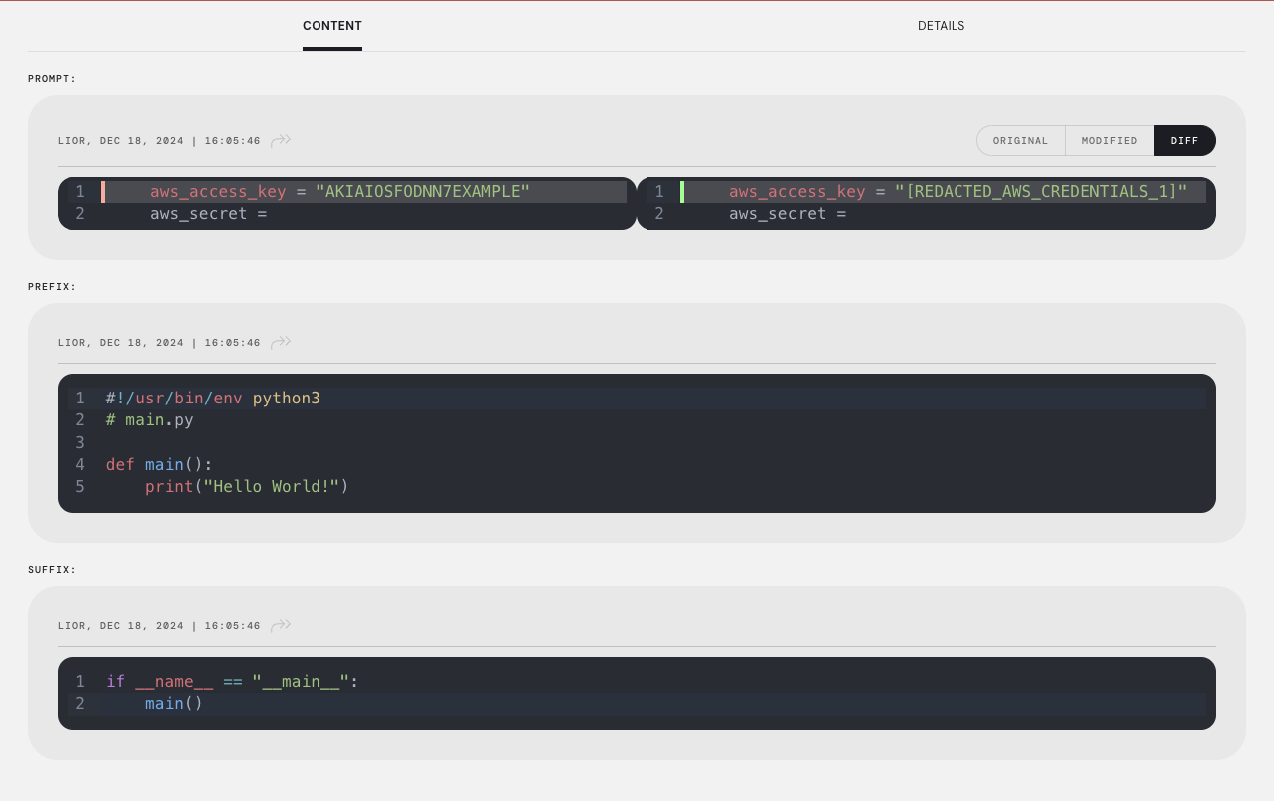The height and width of the screenshot is (801, 1274).
Task: Click the PROMPT: section label
Action: 52,78
